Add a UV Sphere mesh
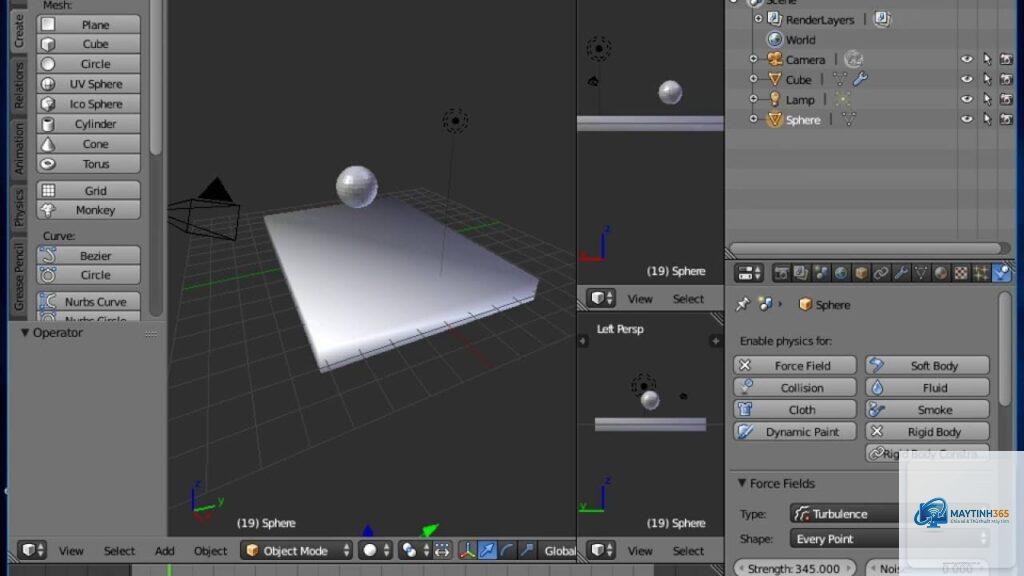Viewport: 1024px width, 576px height. click(88, 84)
